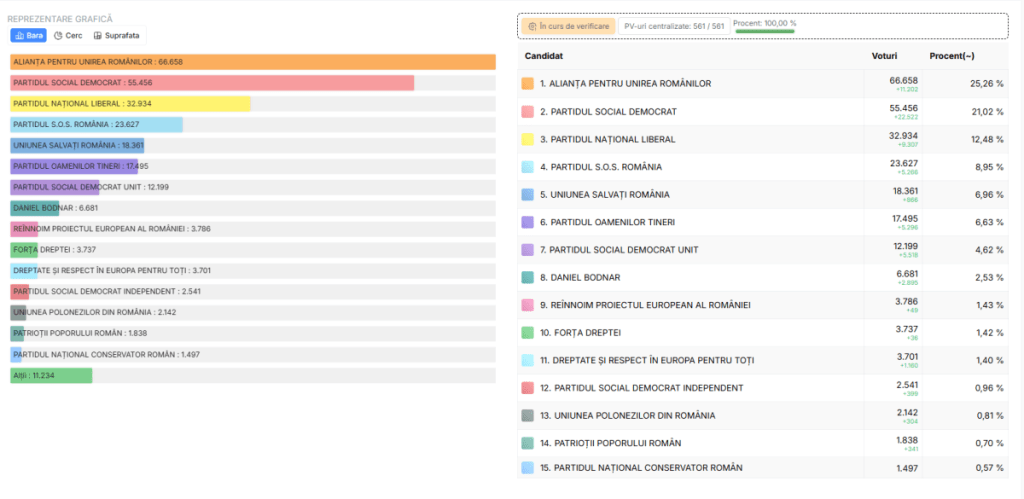Switch to the Bara chart tab
Screen dimensions: 1024x499
point(28,35)
